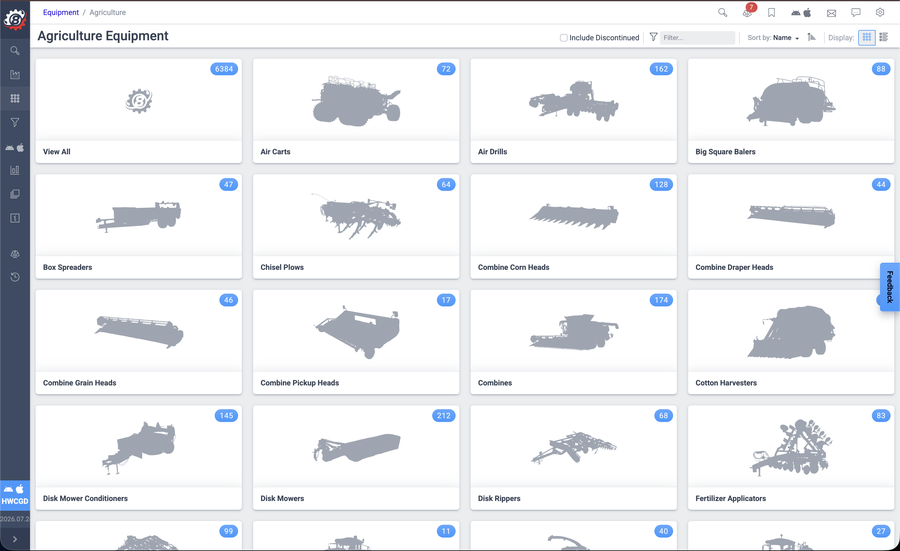
Task: Click the top bar bookmark icon
Action: pyautogui.click(x=771, y=13)
